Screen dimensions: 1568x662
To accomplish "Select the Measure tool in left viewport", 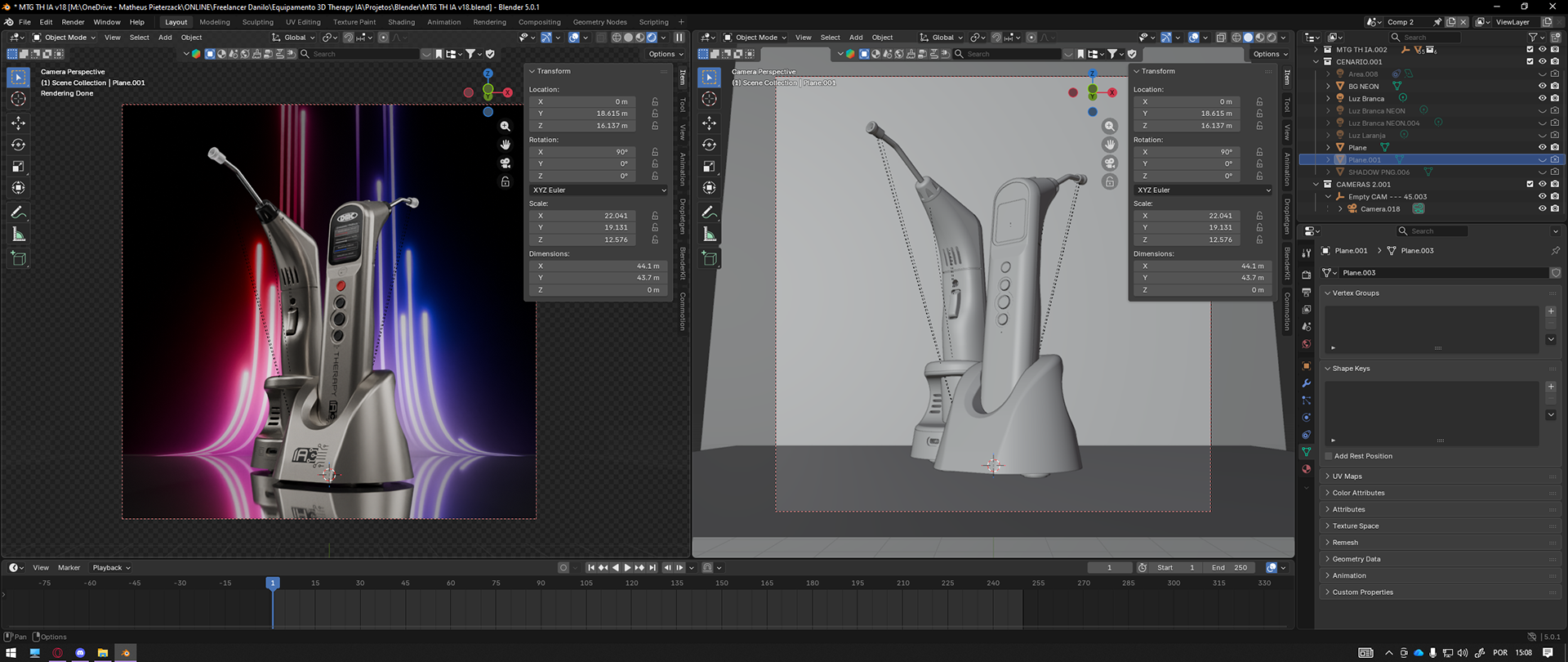I will click(18, 235).
